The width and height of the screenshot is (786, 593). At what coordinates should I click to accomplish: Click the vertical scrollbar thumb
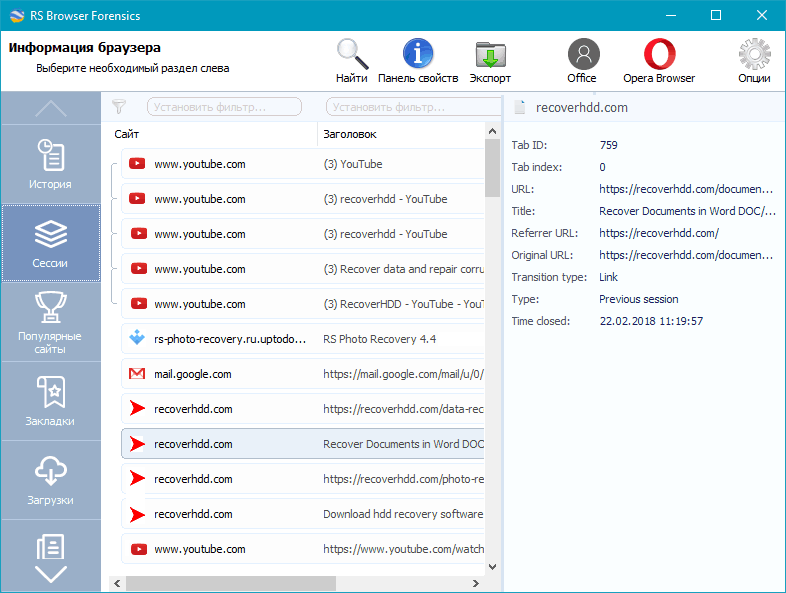point(492,168)
